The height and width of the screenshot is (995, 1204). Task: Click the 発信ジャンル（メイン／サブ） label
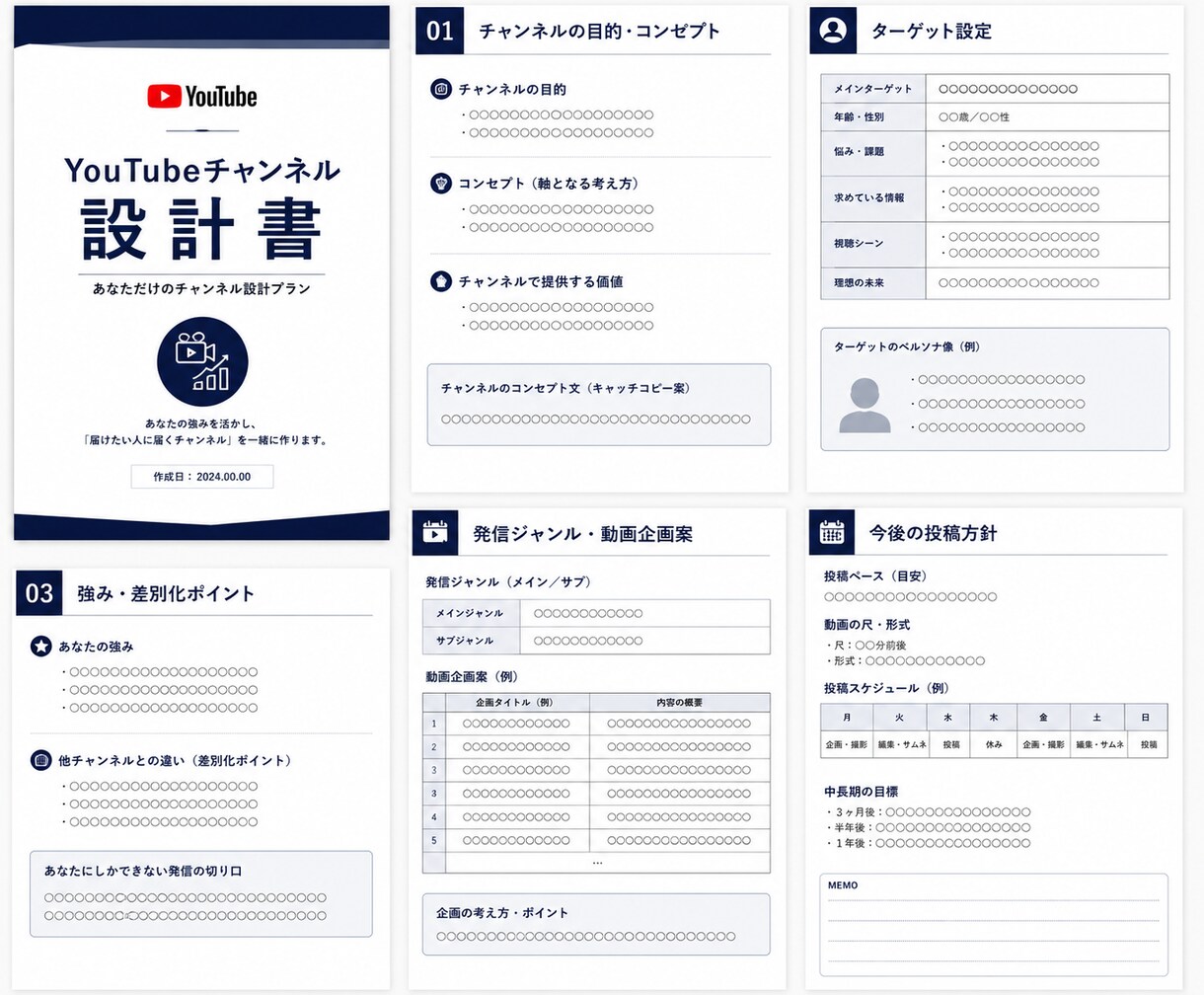pos(508,582)
